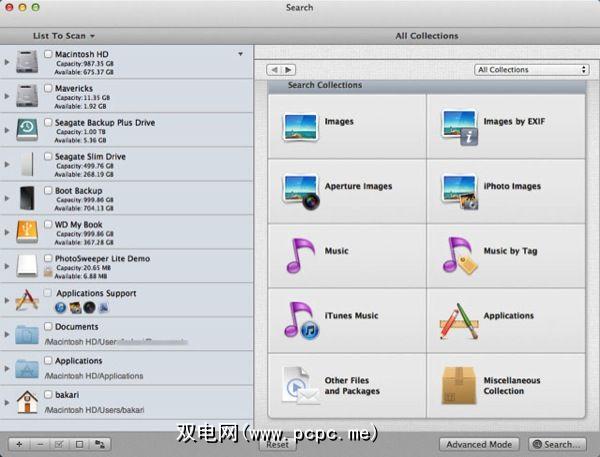The width and height of the screenshot is (600, 457).
Task: Tick the Mavericks checkbox
Action: [48, 88]
